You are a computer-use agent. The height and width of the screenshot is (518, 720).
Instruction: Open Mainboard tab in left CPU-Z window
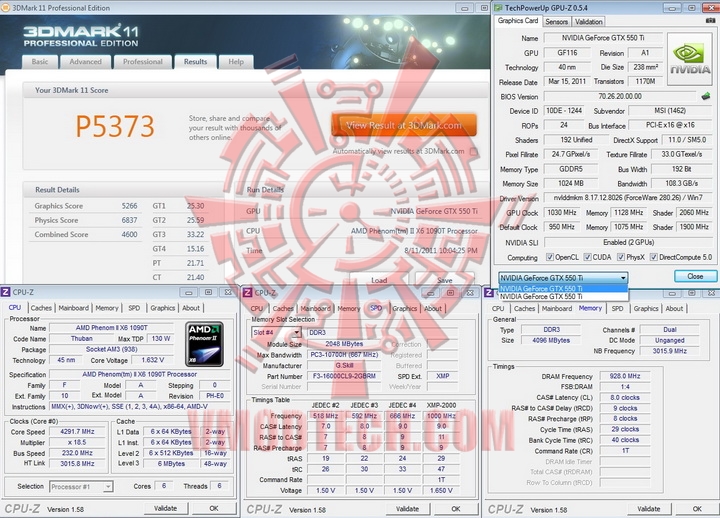point(73,308)
